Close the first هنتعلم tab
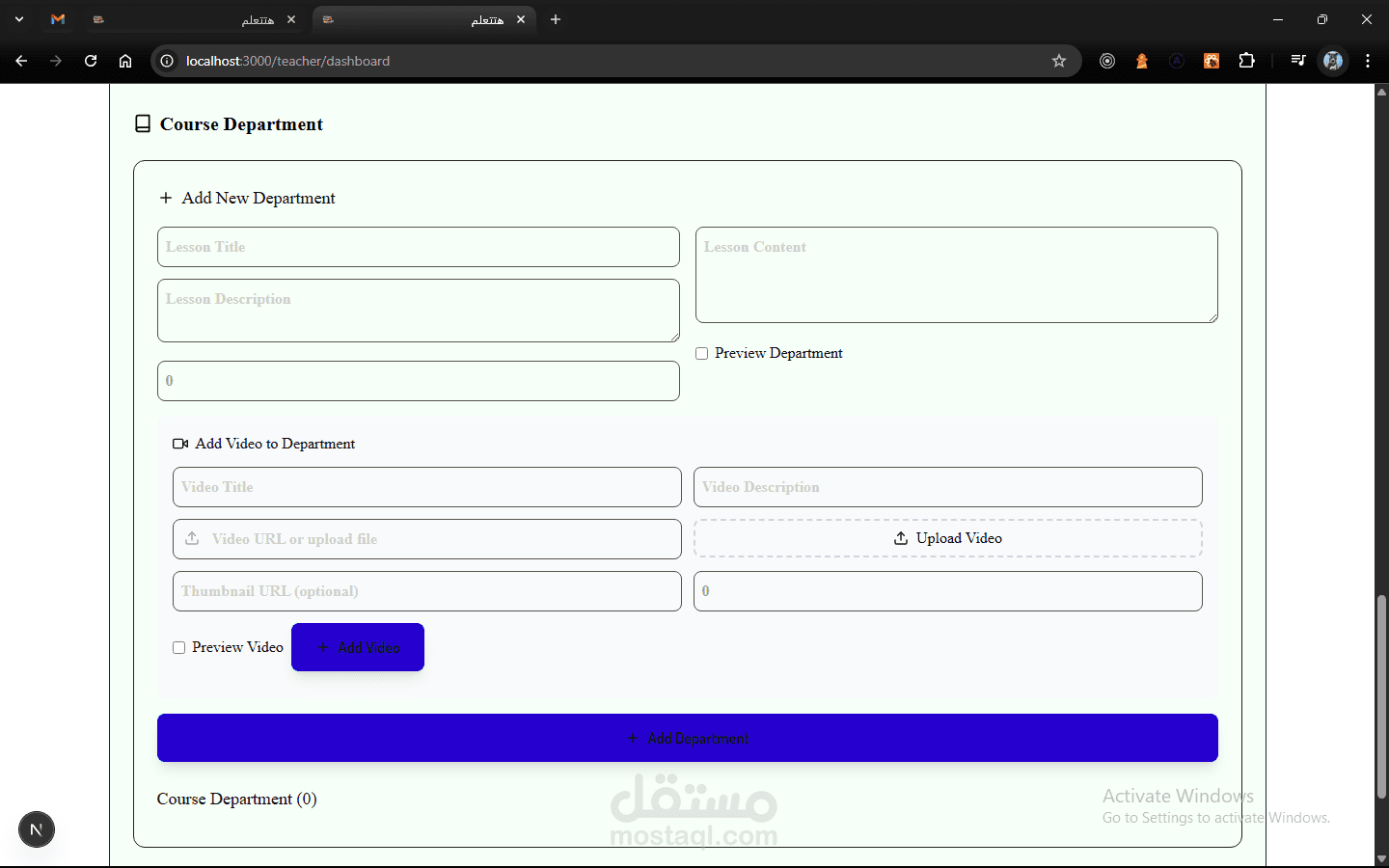Viewport: 1389px width, 868px height. pos(291,19)
